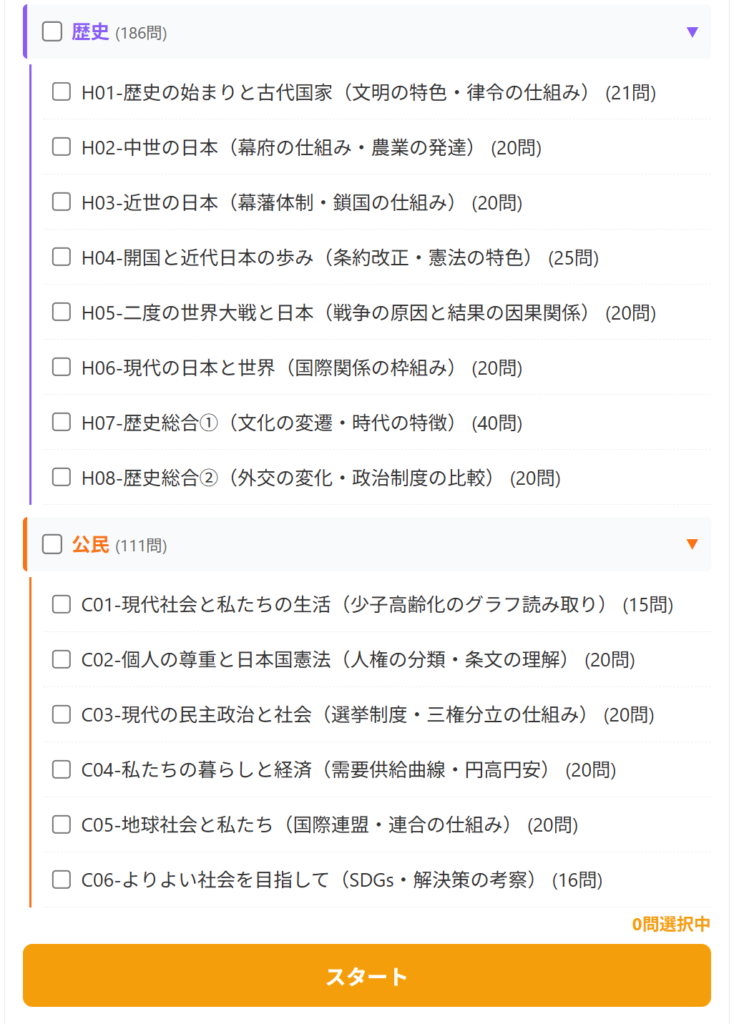The height and width of the screenshot is (1024, 739).
Task: Check the H07 歴史総合① checkbox
Action: tap(61, 422)
